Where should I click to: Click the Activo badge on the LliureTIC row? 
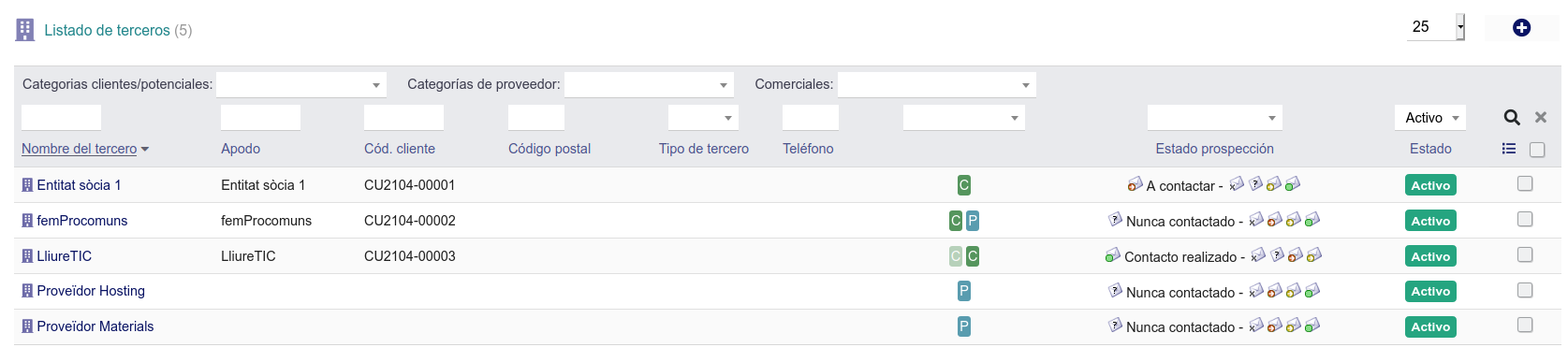tap(1430, 256)
